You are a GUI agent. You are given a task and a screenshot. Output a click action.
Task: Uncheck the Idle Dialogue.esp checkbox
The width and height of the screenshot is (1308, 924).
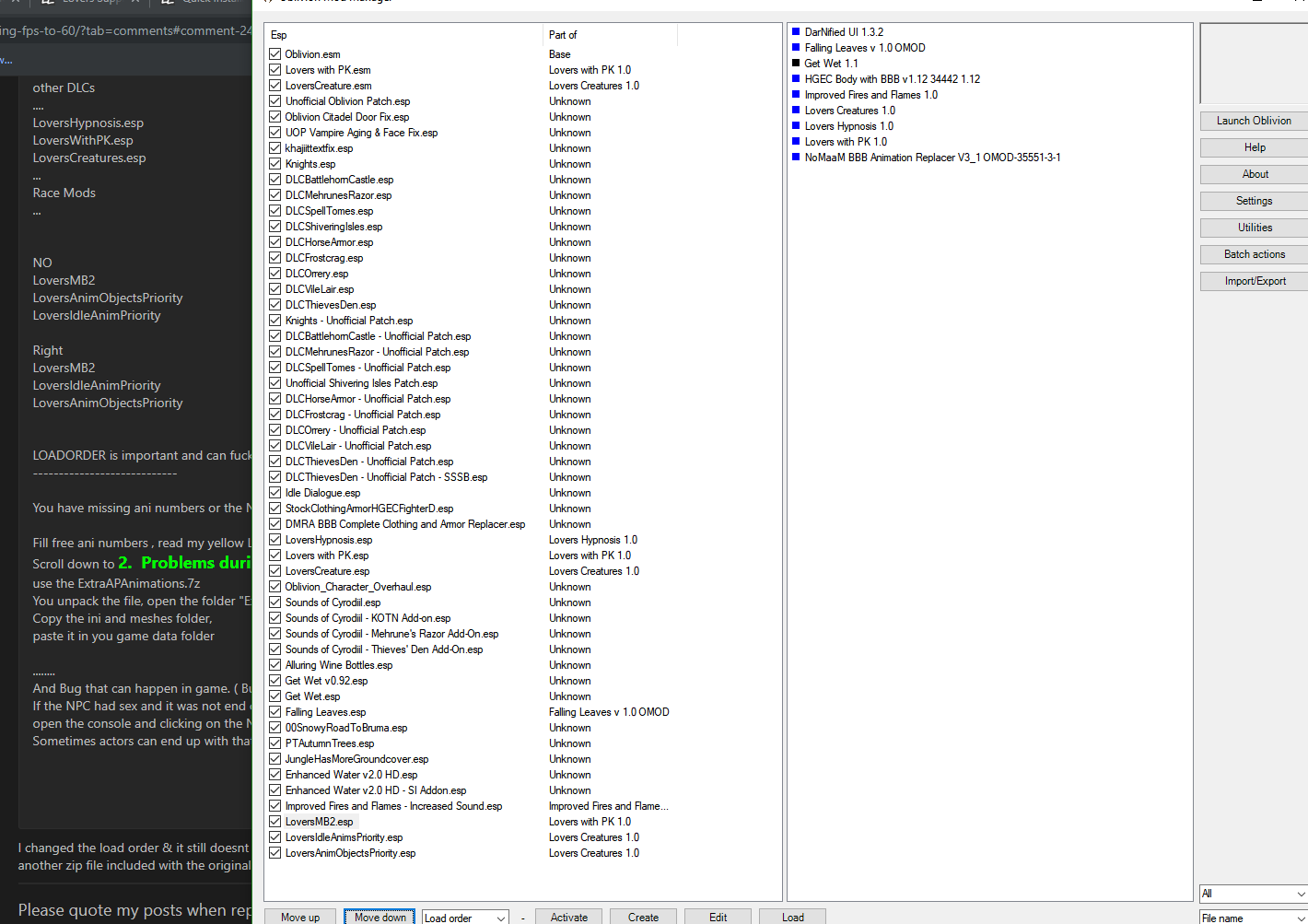coord(275,493)
